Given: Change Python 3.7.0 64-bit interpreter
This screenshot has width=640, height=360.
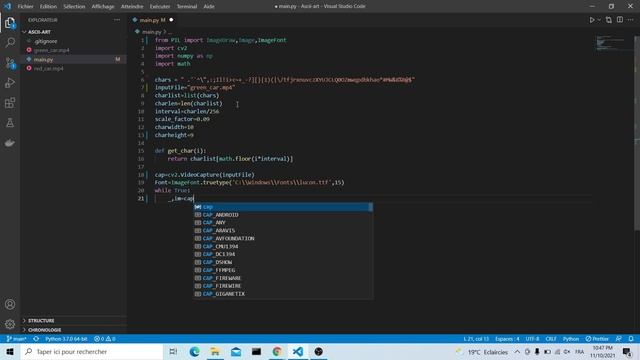Looking at the screenshot, I should point(66,339).
